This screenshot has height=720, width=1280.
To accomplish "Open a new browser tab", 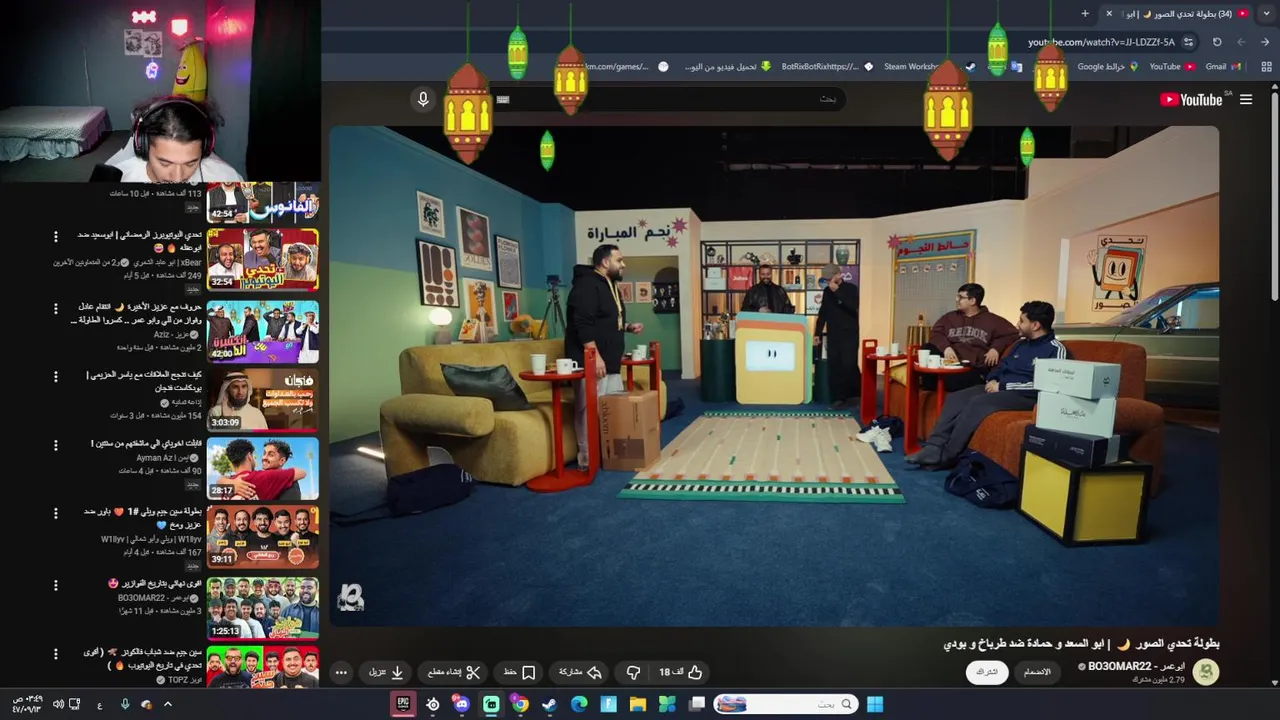I will click(x=1085, y=13).
